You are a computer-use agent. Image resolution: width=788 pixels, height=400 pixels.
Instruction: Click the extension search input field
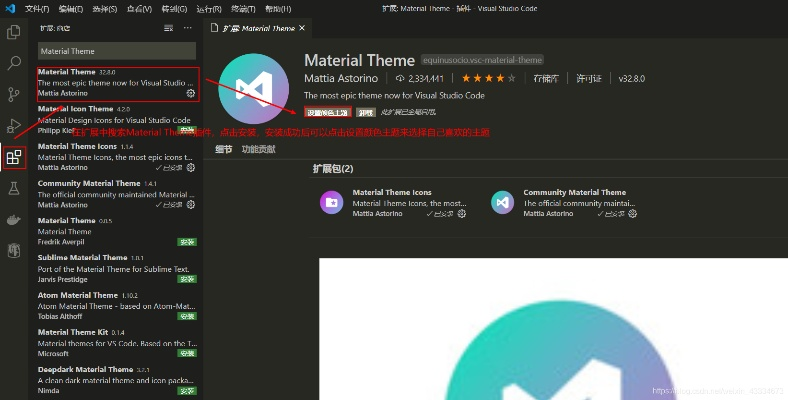117,51
